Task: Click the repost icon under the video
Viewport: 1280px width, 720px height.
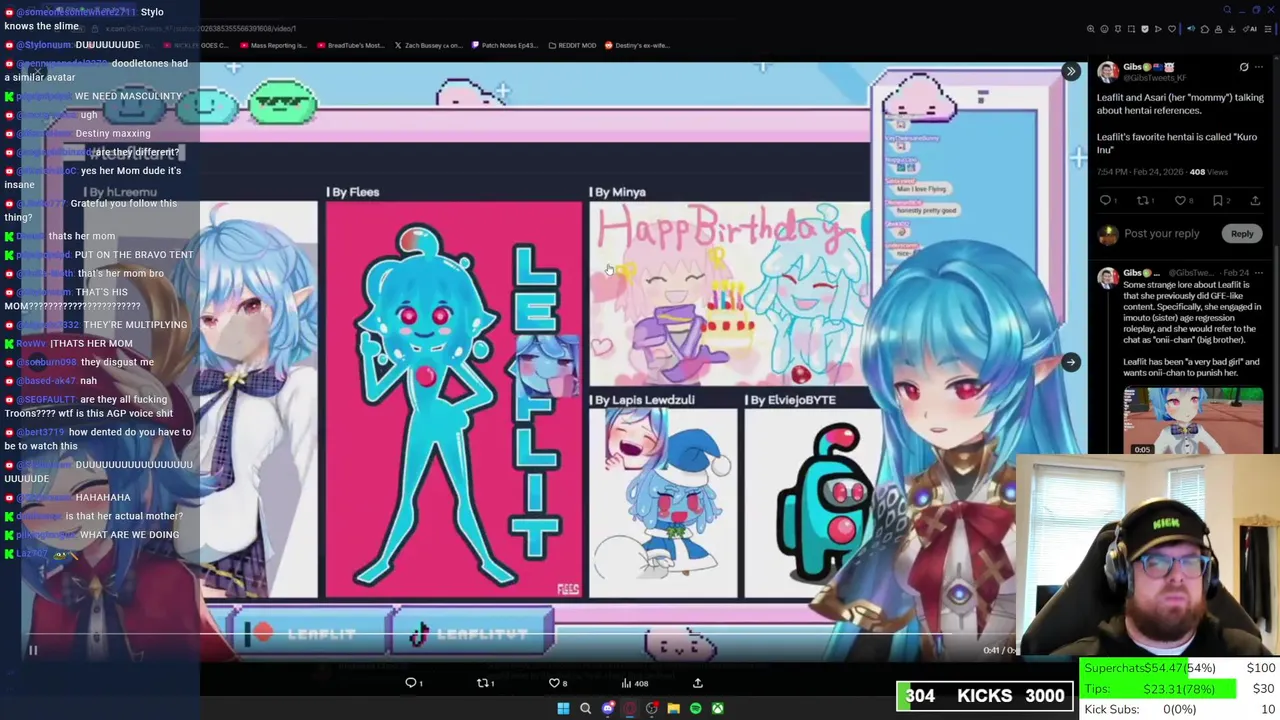Action: pos(484,683)
